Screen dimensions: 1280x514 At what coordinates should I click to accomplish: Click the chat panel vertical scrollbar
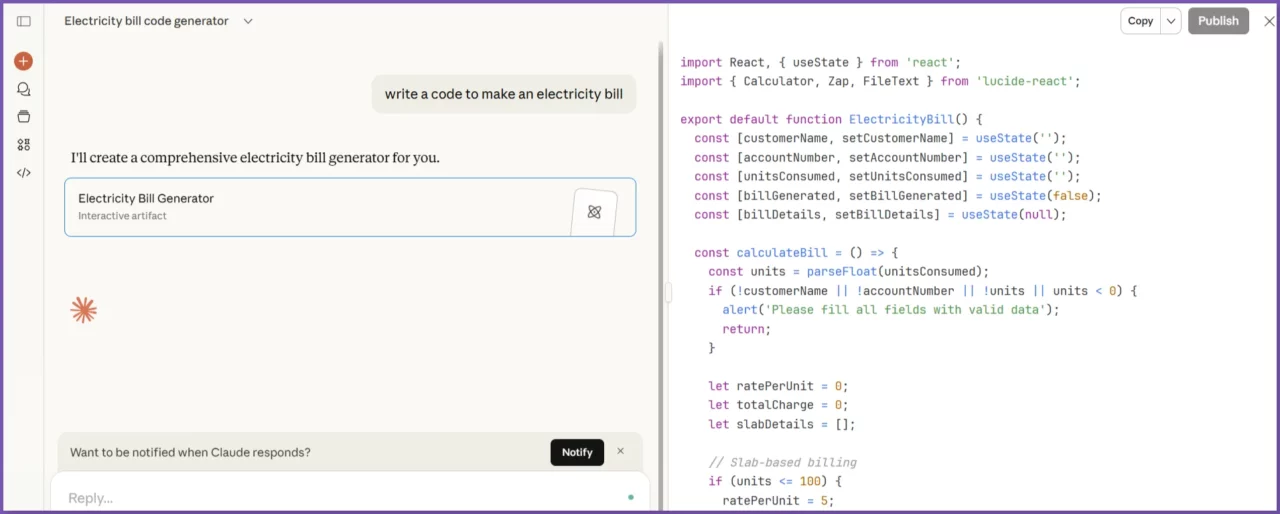point(659,250)
